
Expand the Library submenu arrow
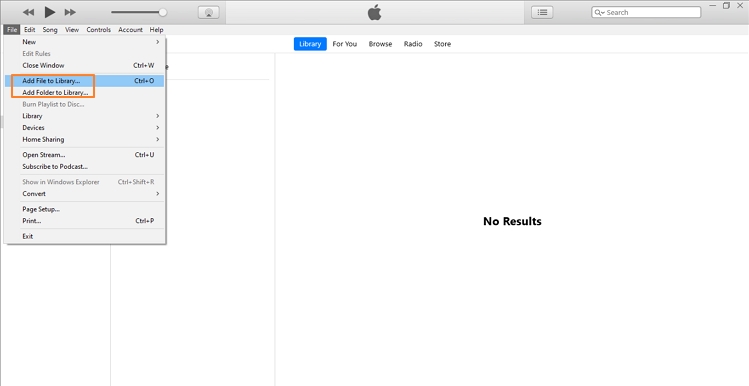coord(158,116)
